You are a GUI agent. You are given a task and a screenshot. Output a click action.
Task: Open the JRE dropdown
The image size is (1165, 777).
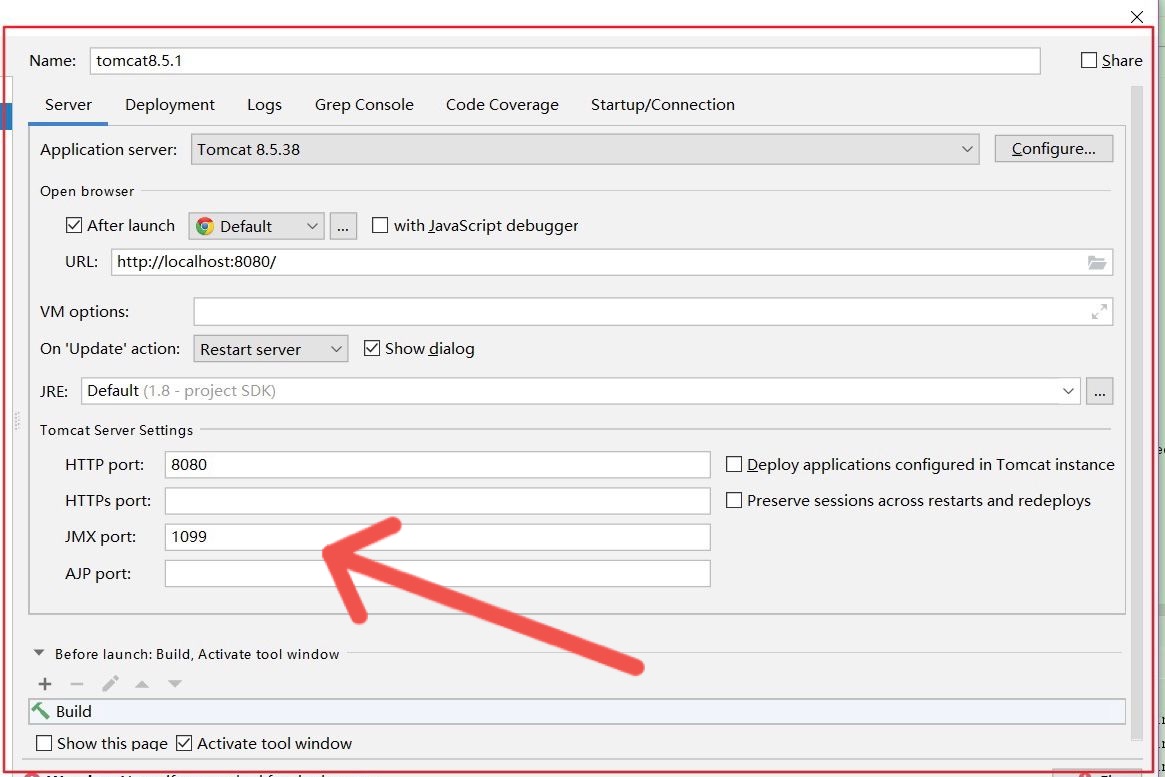coord(581,391)
